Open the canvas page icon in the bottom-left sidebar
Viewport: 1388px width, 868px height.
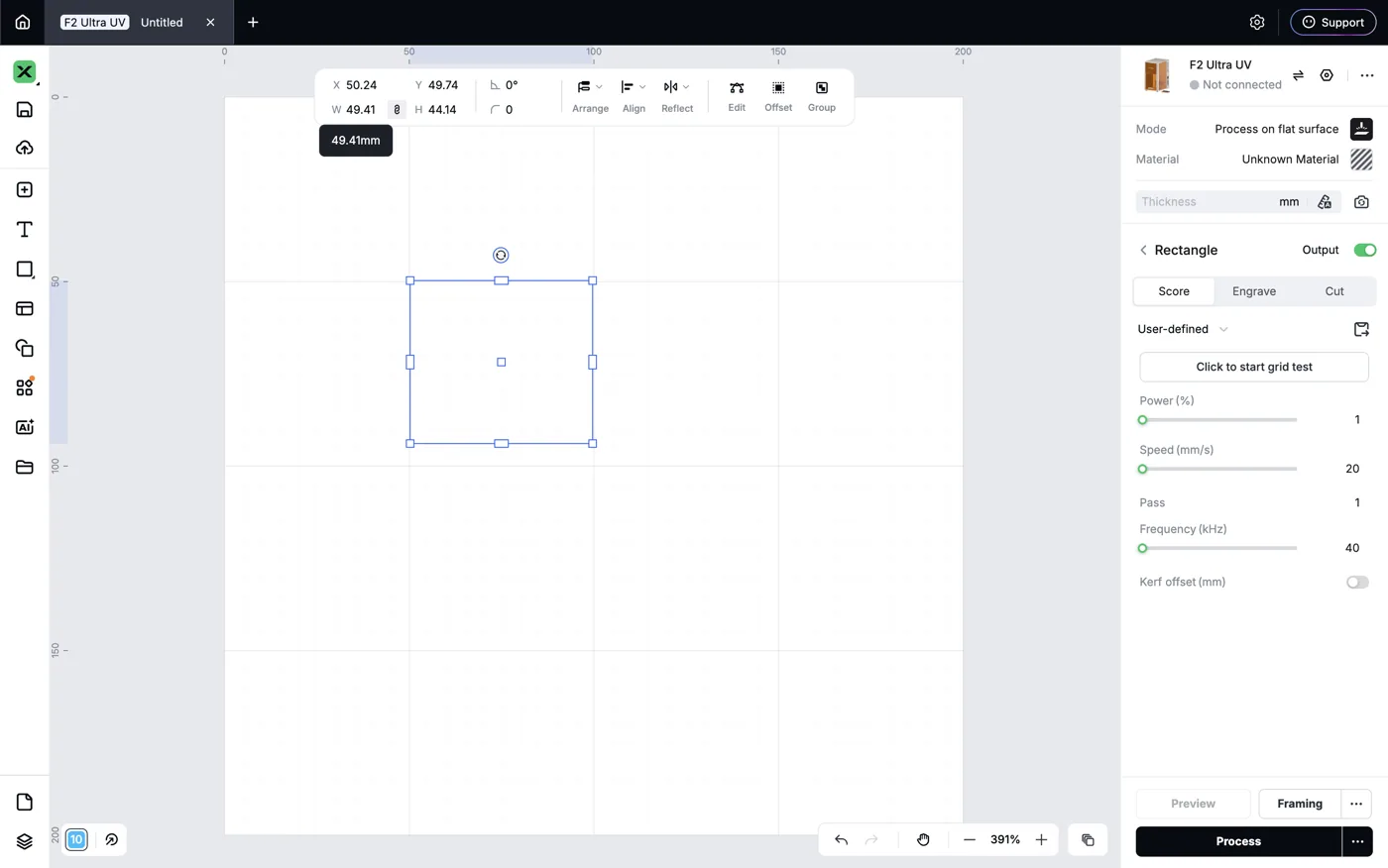[25, 802]
